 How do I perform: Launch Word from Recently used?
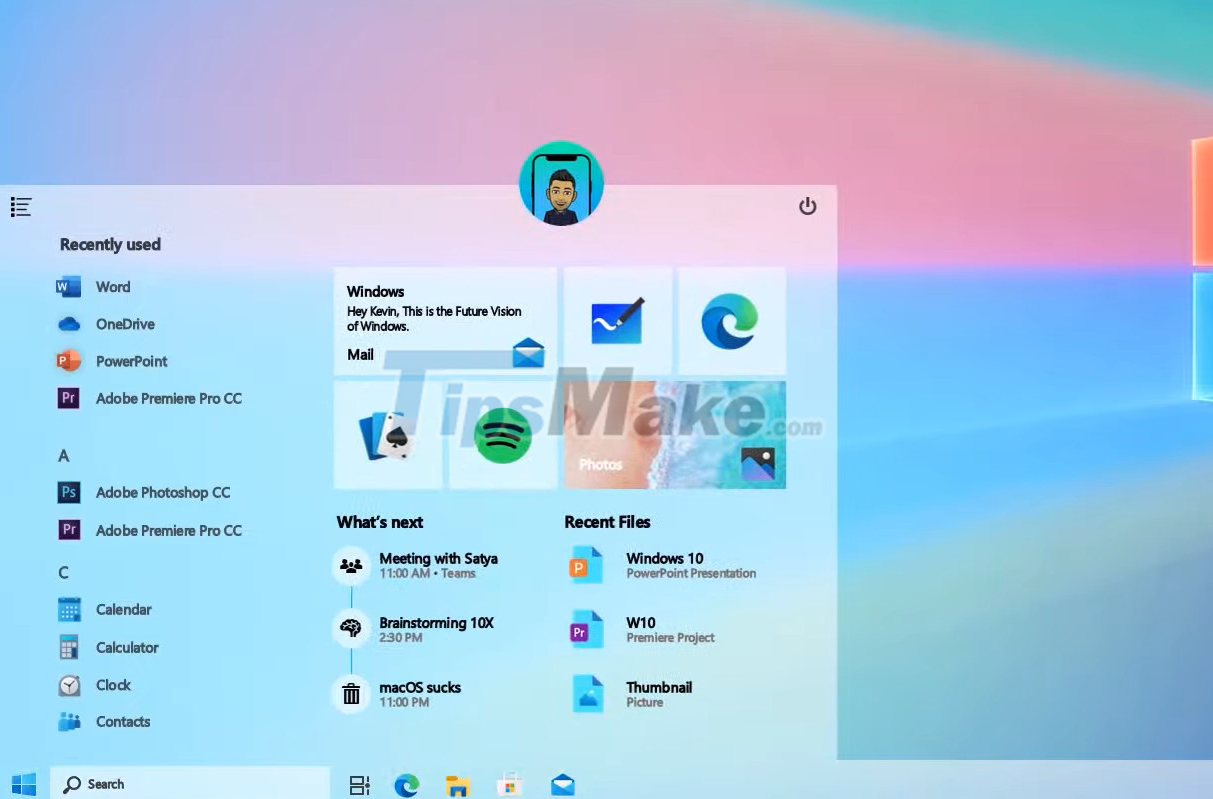112,287
